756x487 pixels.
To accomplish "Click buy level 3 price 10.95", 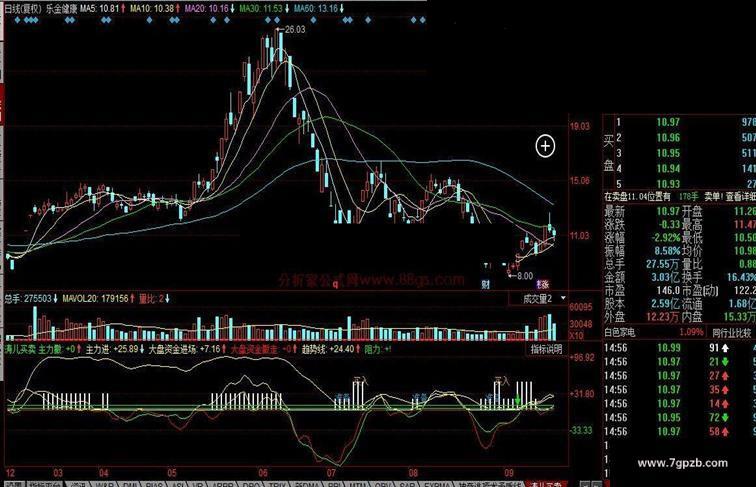I will (x=668, y=153).
